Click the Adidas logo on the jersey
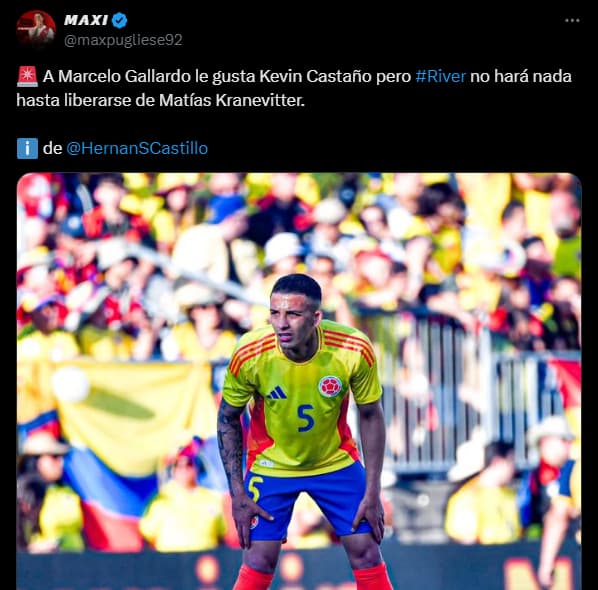This screenshot has width=598, height=590. pyautogui.click(x=277, y=393)
